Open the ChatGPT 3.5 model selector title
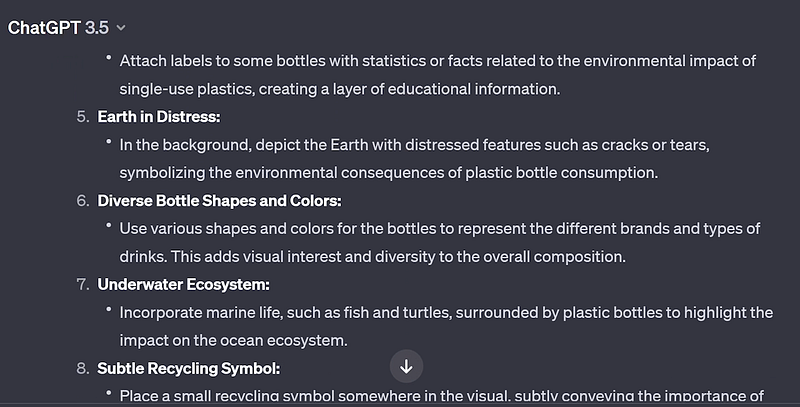This screenshot has height=407, width=800. [x=58, y=28]
